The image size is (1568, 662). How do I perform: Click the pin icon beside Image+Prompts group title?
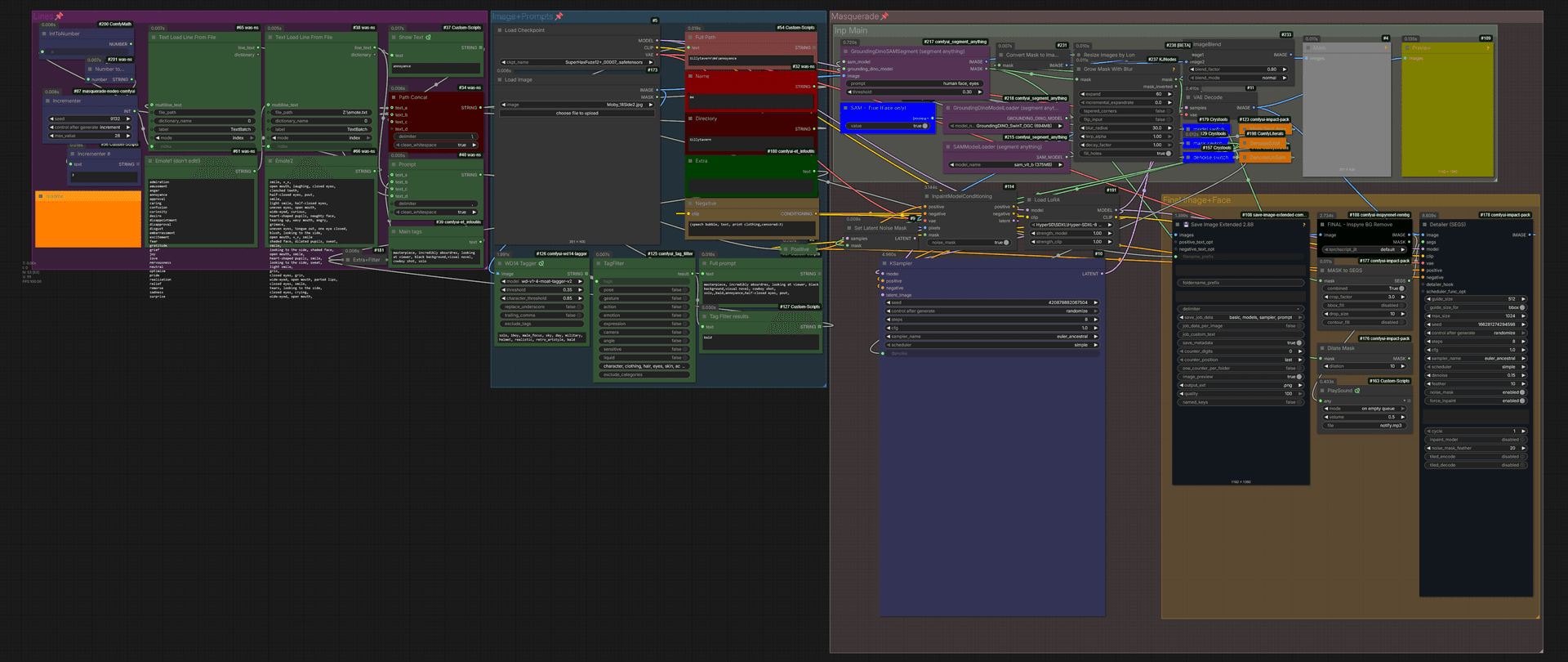559,16
